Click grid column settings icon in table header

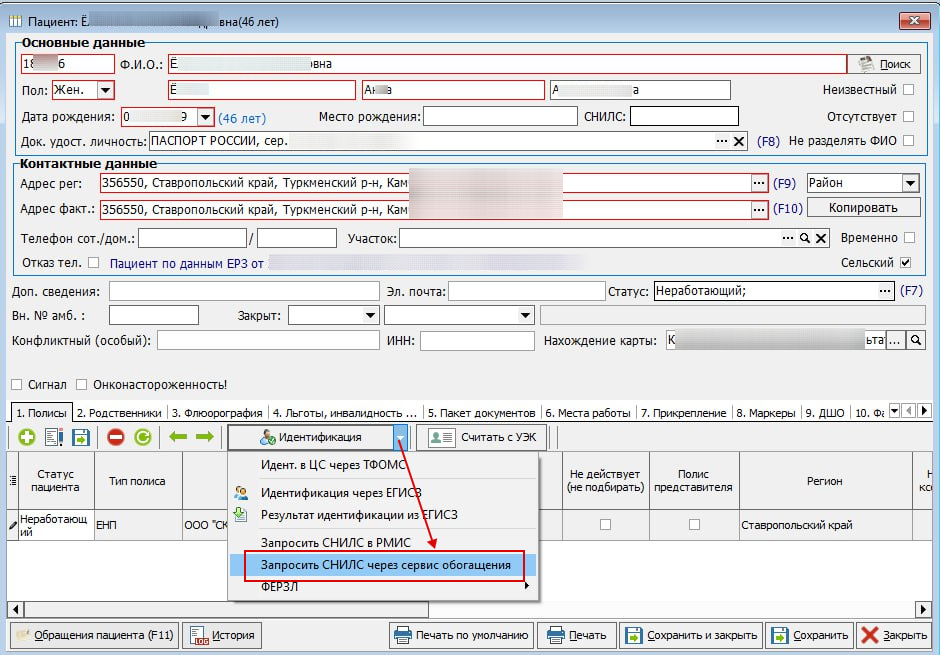click(x=13, y=481)
